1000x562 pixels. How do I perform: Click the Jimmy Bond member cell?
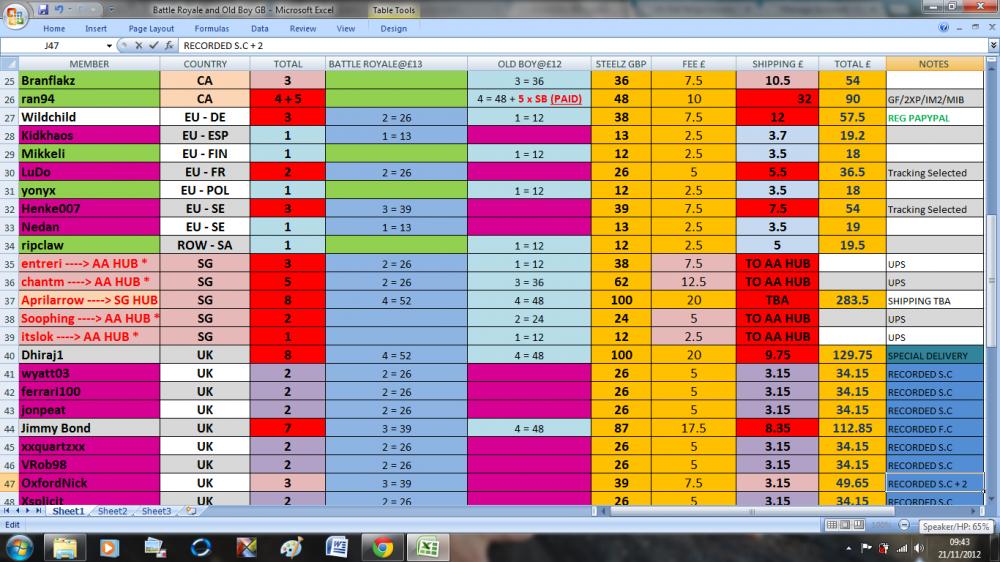click(89, 428)
